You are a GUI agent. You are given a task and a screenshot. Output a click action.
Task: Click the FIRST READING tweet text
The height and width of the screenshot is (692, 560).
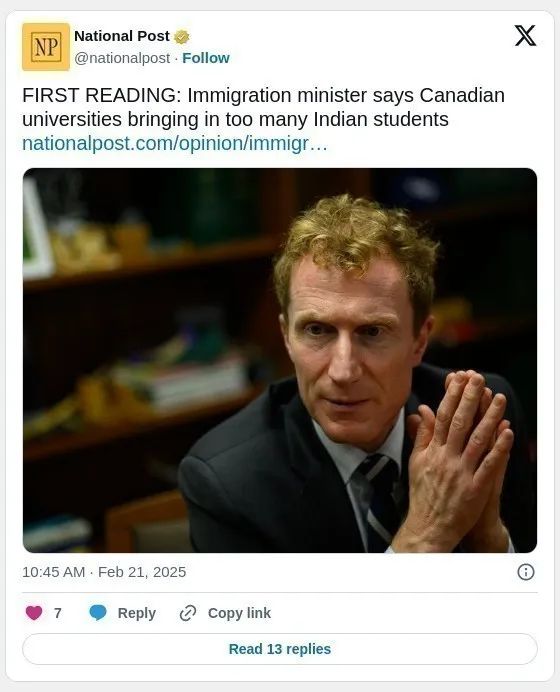coord(263,107)
